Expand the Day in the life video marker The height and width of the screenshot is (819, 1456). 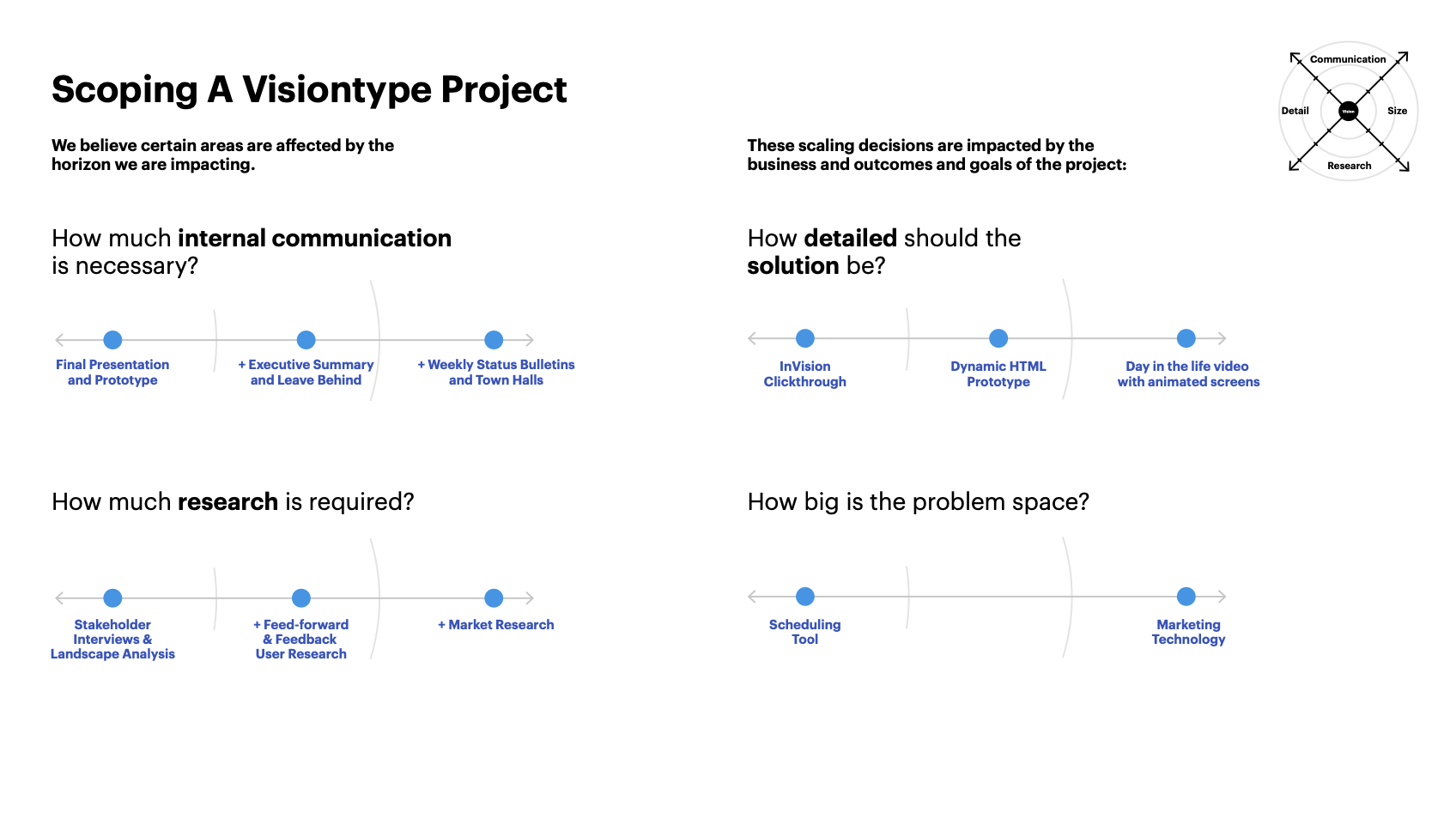1186,338
